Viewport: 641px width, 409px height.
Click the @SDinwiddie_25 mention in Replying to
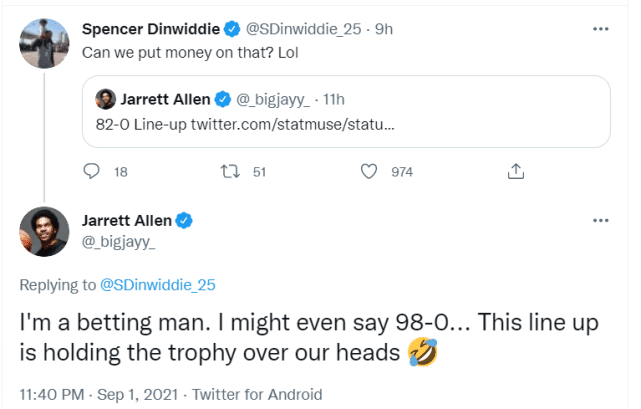click(158, 285)
